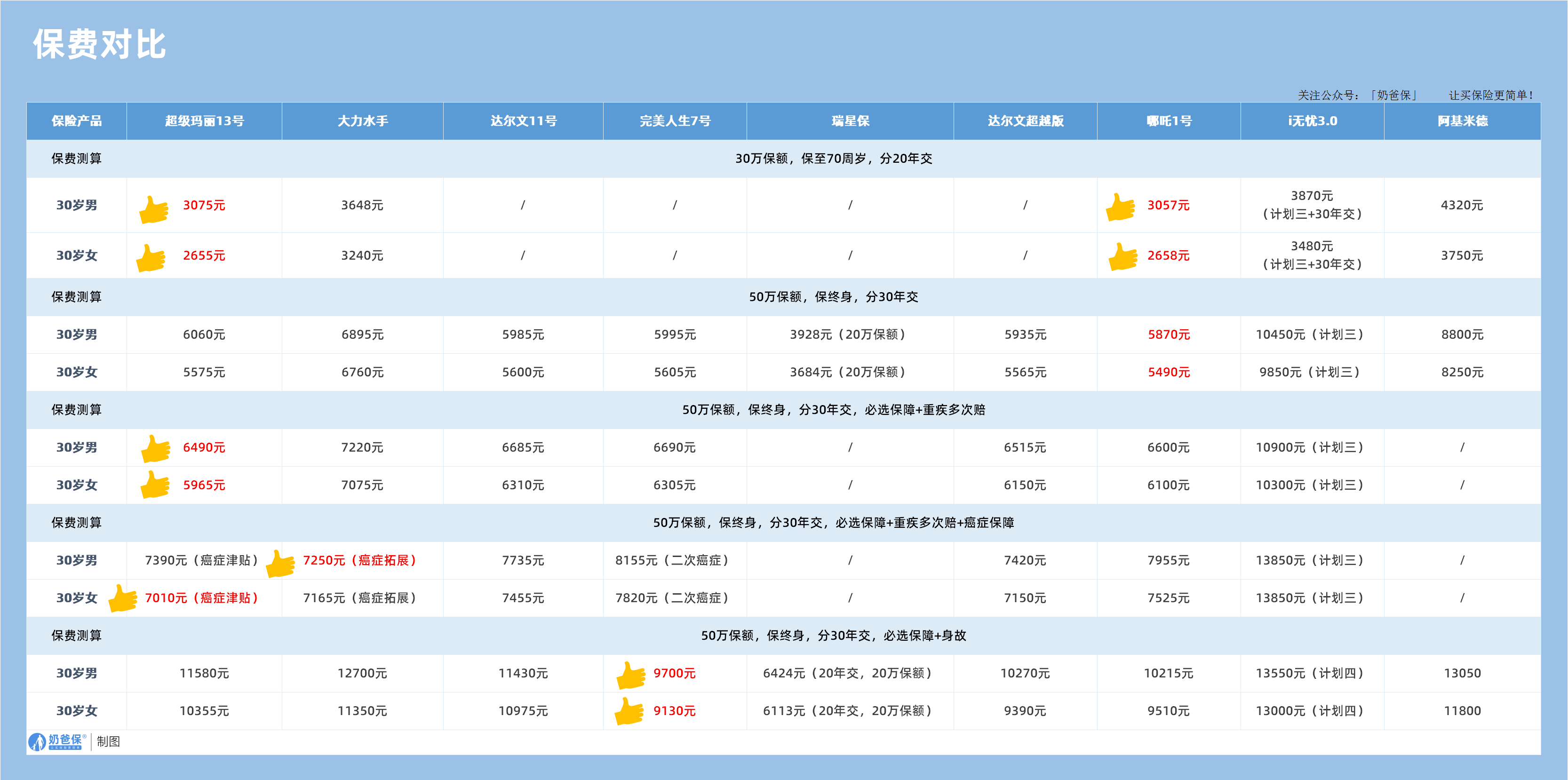Click the highlighted price 5870元

[1168, 334]
